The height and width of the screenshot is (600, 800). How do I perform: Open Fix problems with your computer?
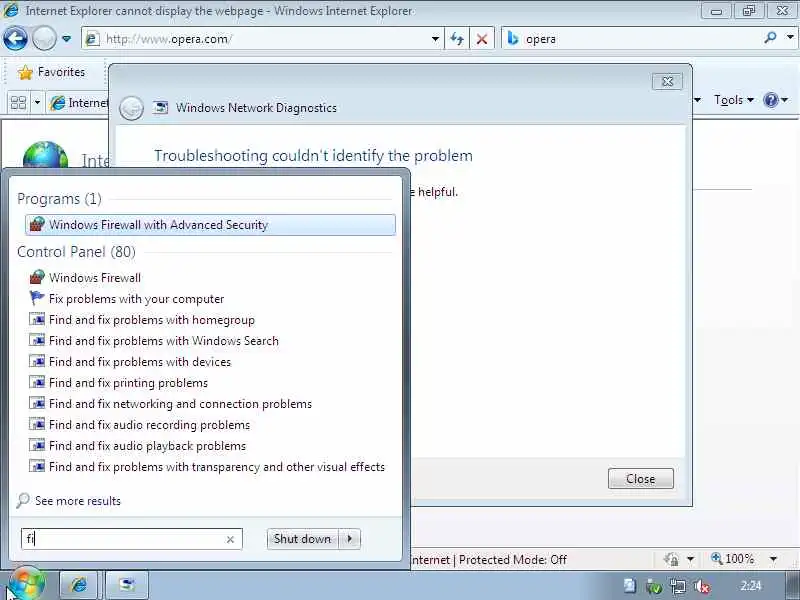pos(127,299)
